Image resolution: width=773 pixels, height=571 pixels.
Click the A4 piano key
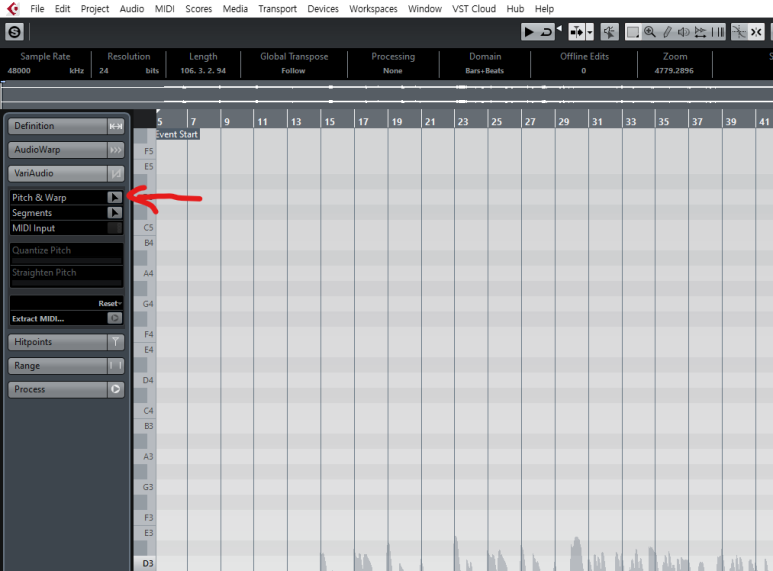coord(145,273)
